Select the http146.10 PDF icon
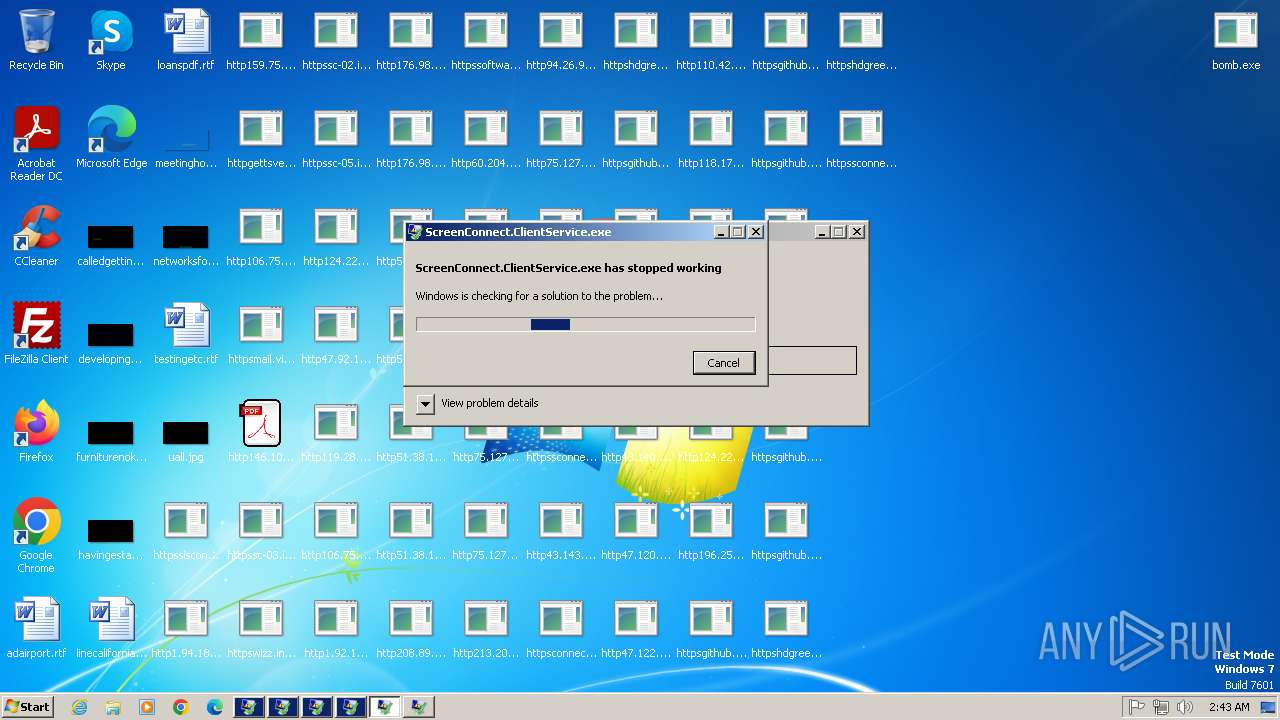 tap(261, 432)
